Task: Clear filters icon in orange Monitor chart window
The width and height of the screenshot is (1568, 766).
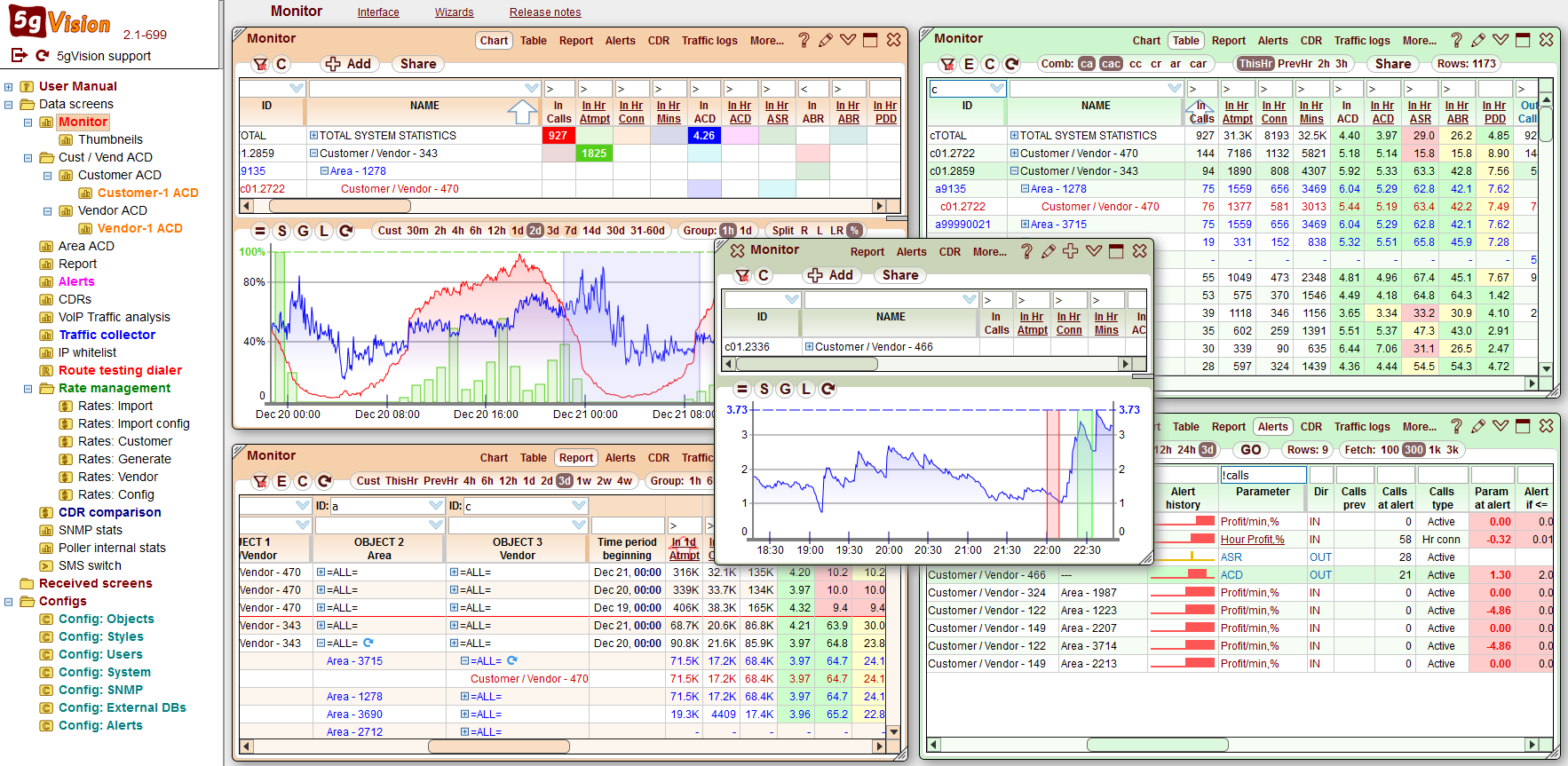Action: tap(260, 64)
